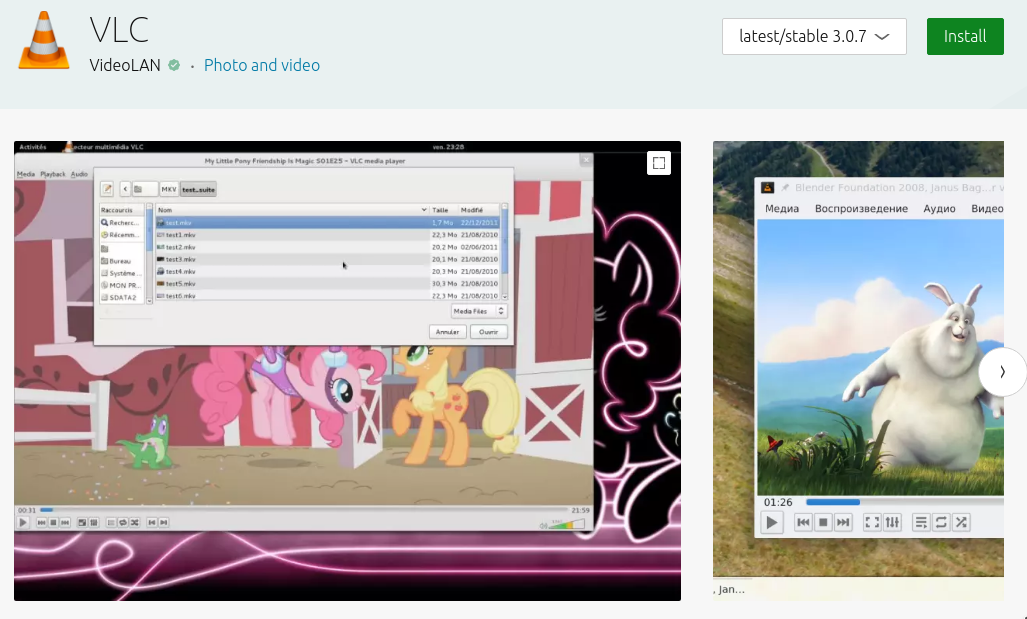Click the pencil edit-path icon in file dialog
The image size is (1027, 619).
point(107,189)
